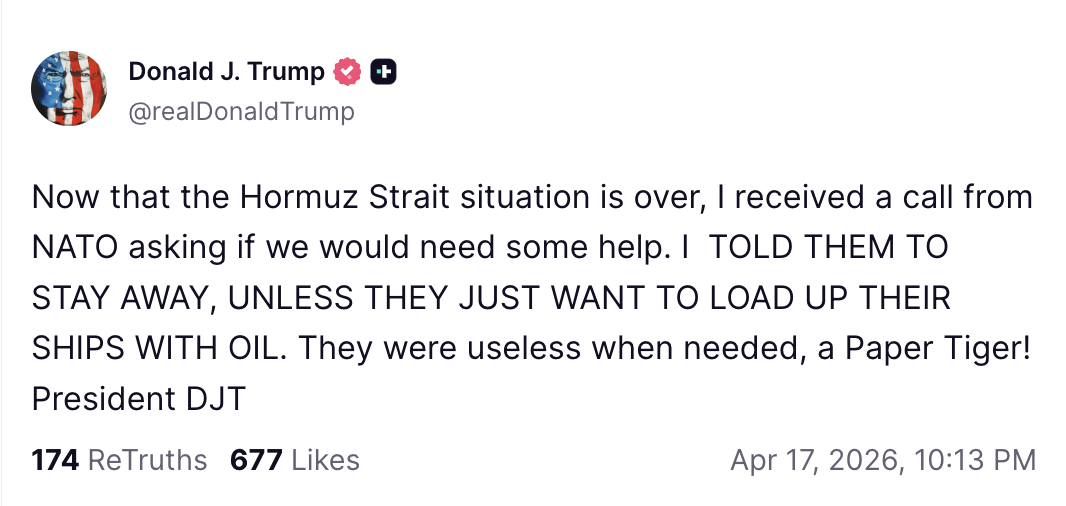View the 174 ReTruths list
This screenshot has height=506, width=1066.
(119, 460)
